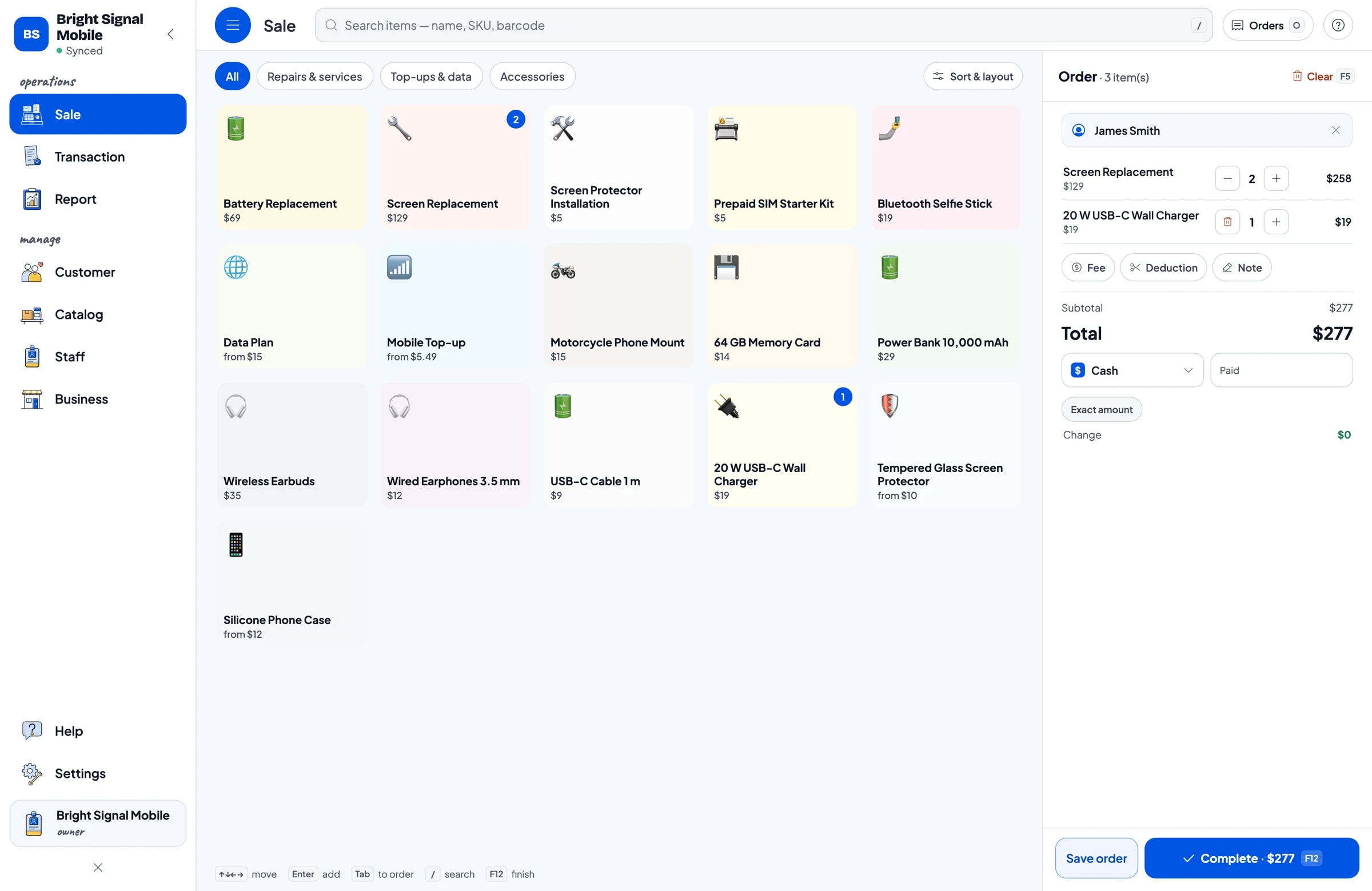This screenshot has width=1372, height=891.
Task: Click the help question mark icon
Action: [x=1337, y=25]
